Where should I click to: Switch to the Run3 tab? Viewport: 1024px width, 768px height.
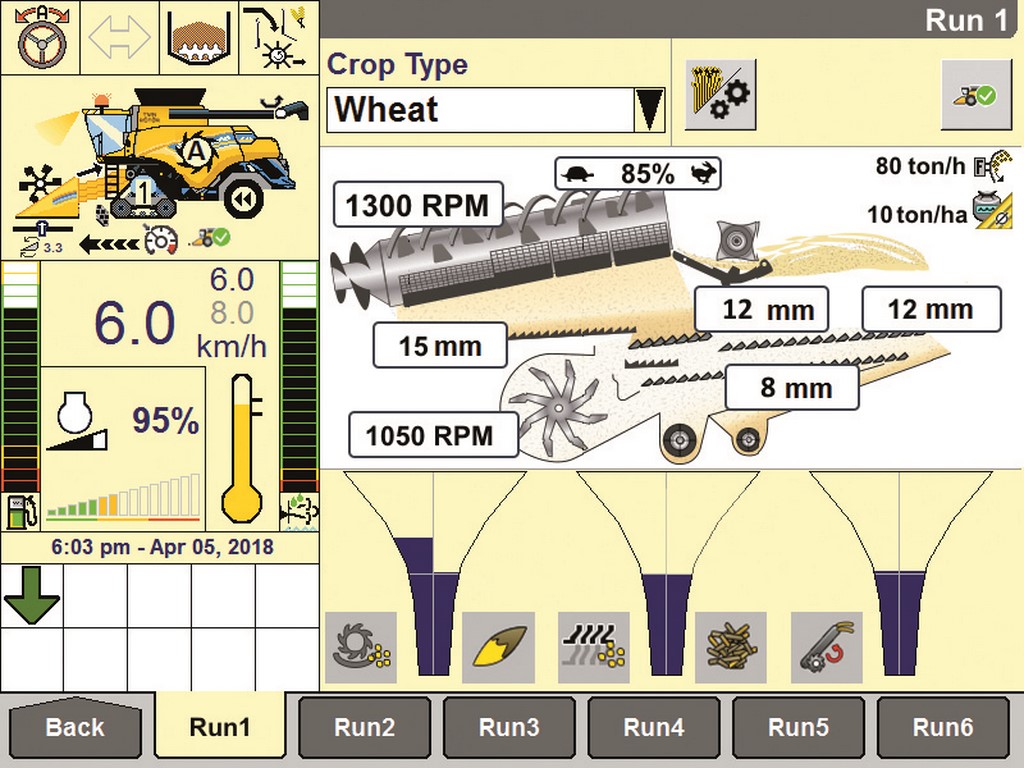509,728
